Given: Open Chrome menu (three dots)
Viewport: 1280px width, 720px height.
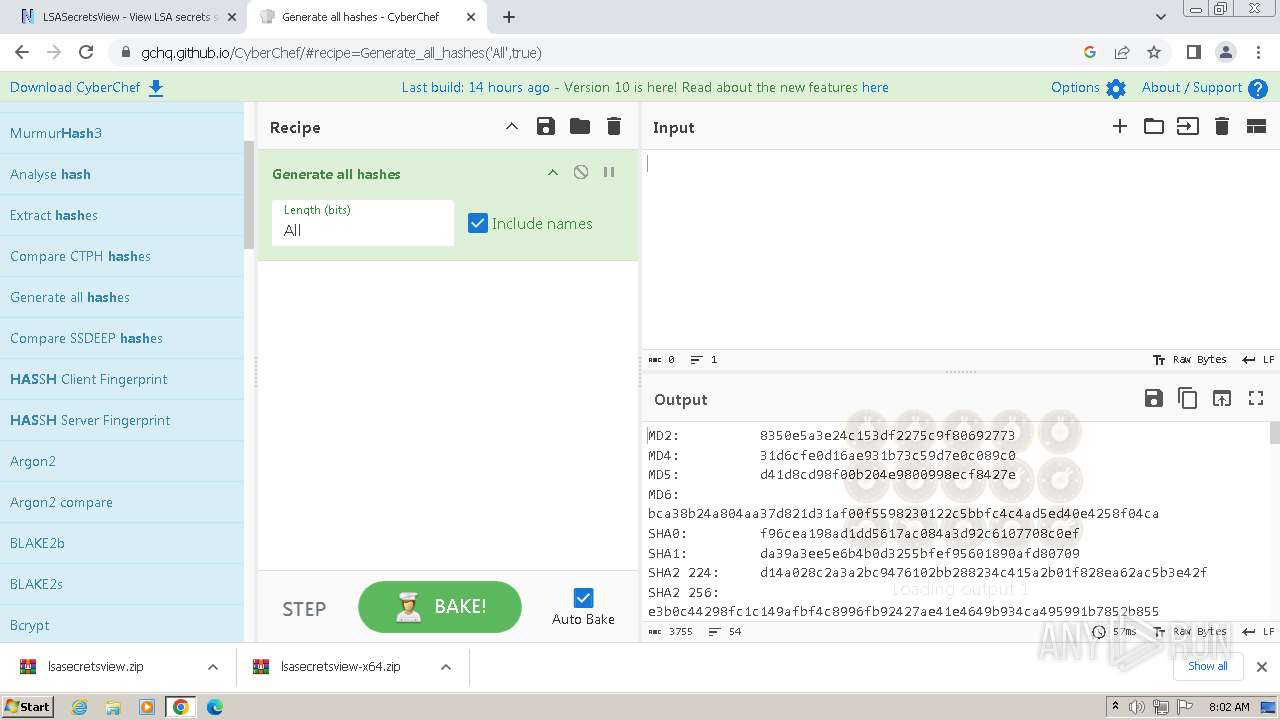Looking at the screenshot, I should tap(1258, 53).
